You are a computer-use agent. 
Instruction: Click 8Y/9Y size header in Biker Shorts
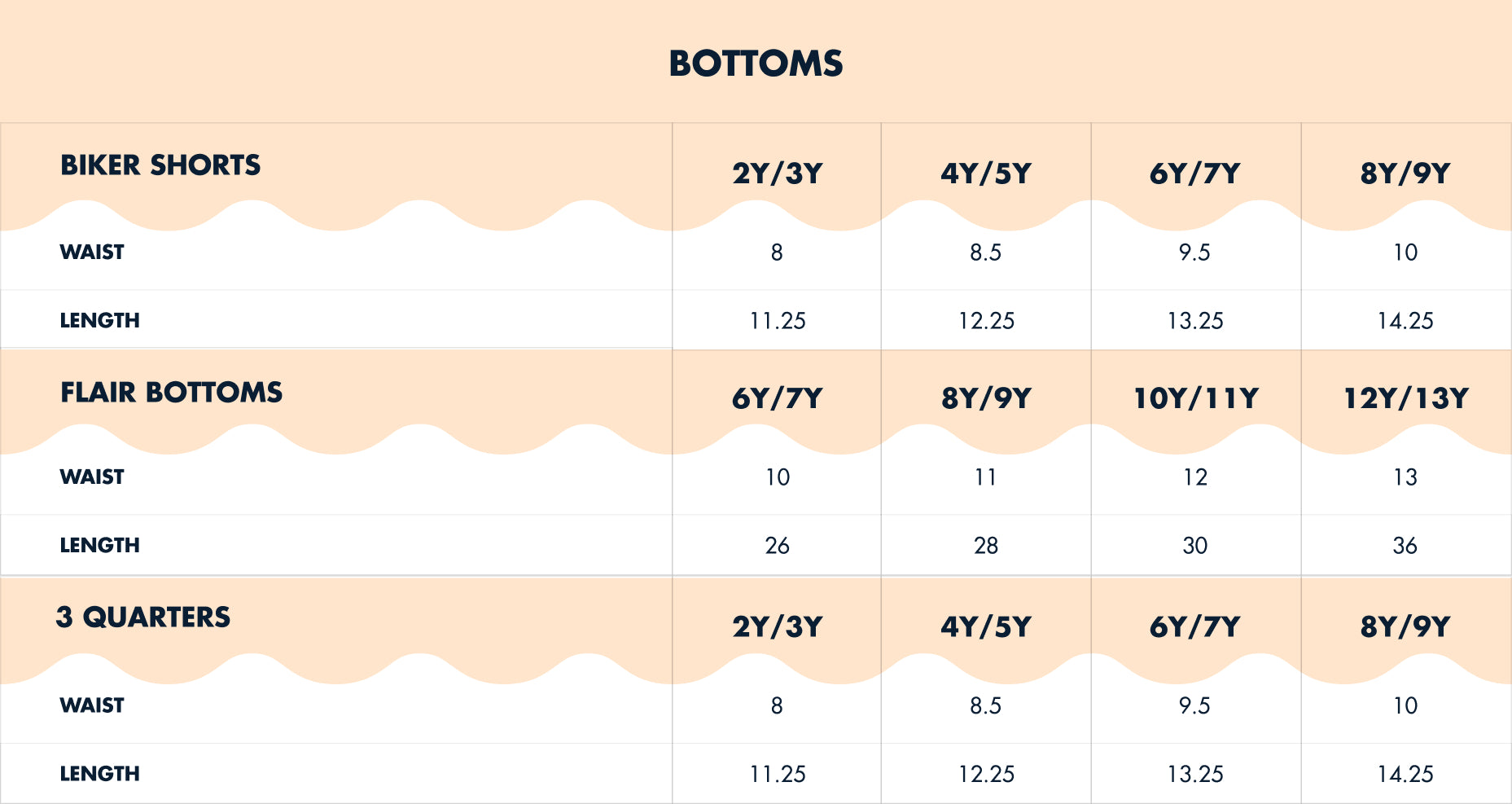pyautogui.click(x=1405, y=174)
